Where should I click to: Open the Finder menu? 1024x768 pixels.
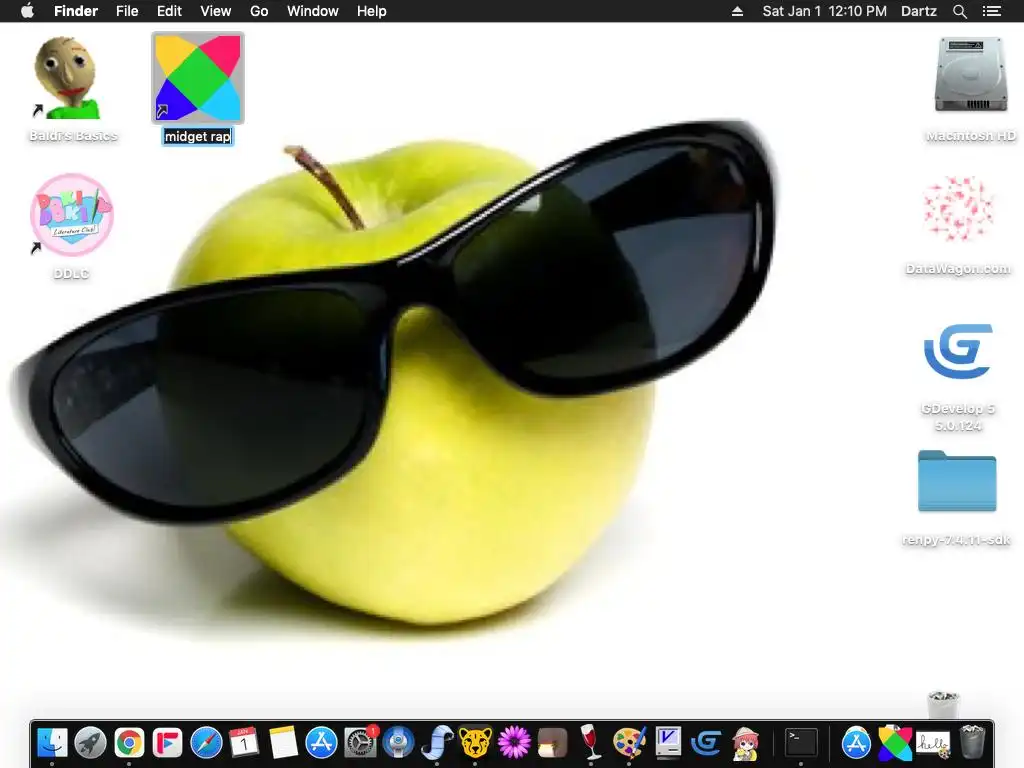click(76, 11)
